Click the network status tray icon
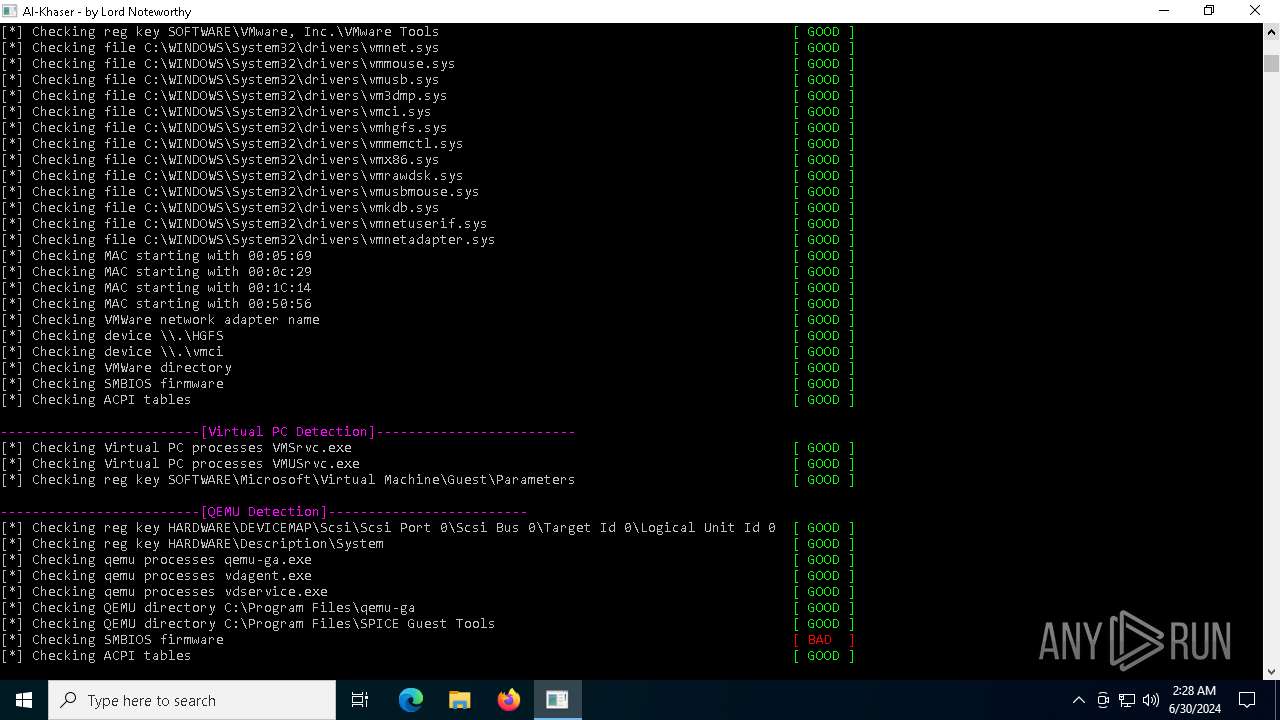1280x720 pixels. point(1127,700)
